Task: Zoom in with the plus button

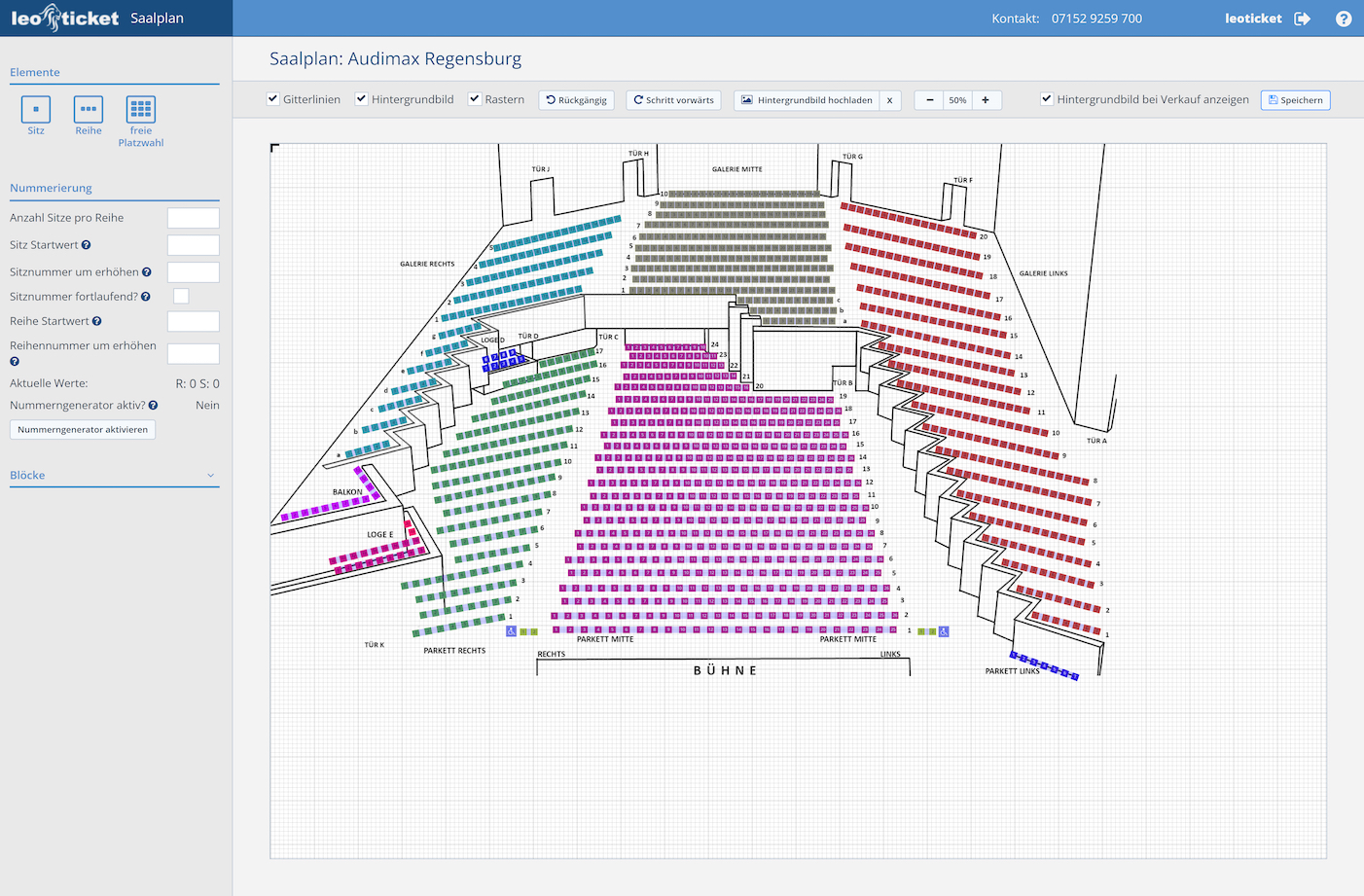Action: click(986, 100)
